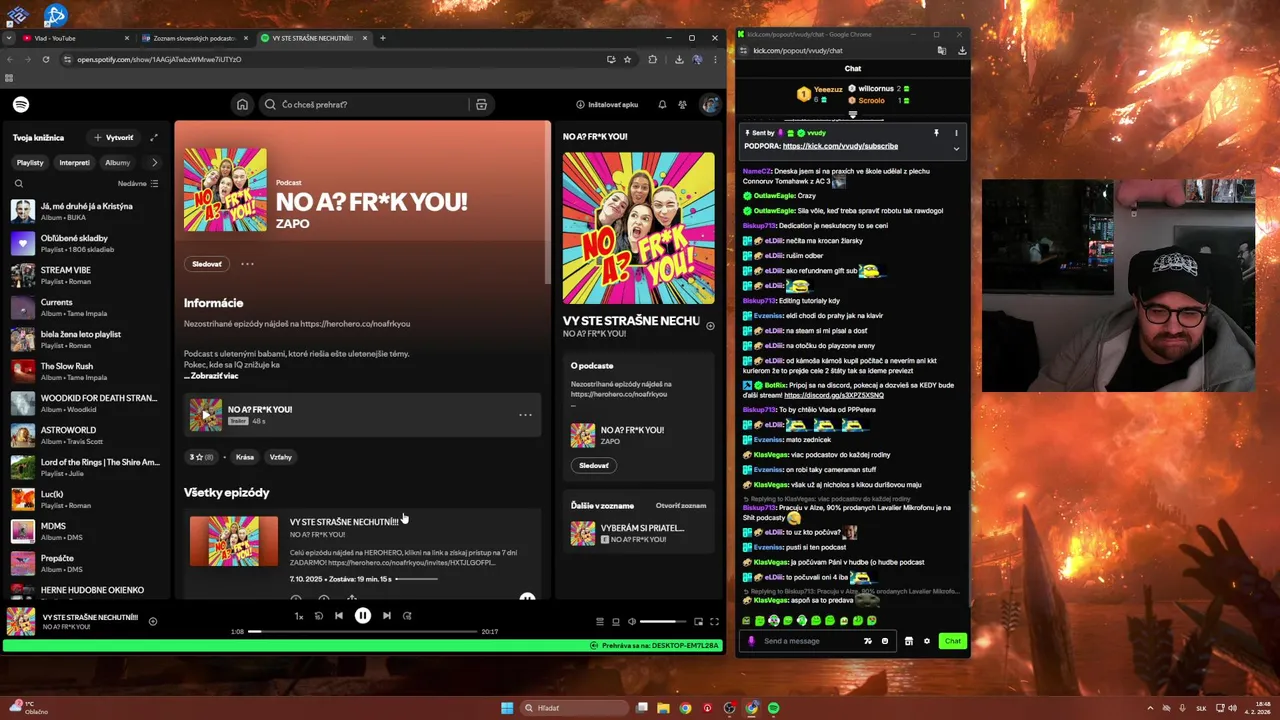Skip forward 15 seconds in player bar

coord(407,616)
